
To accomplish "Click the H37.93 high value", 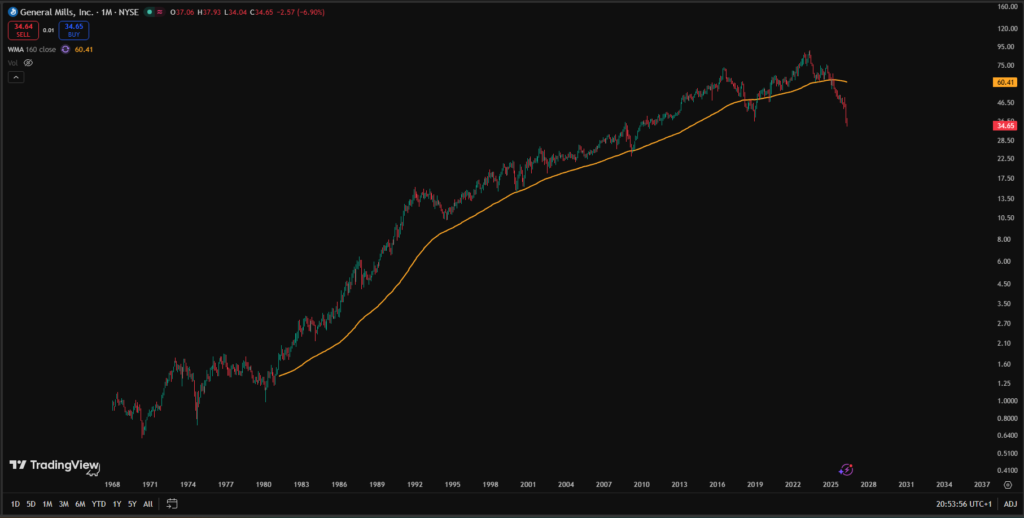I will click(209, 12).
